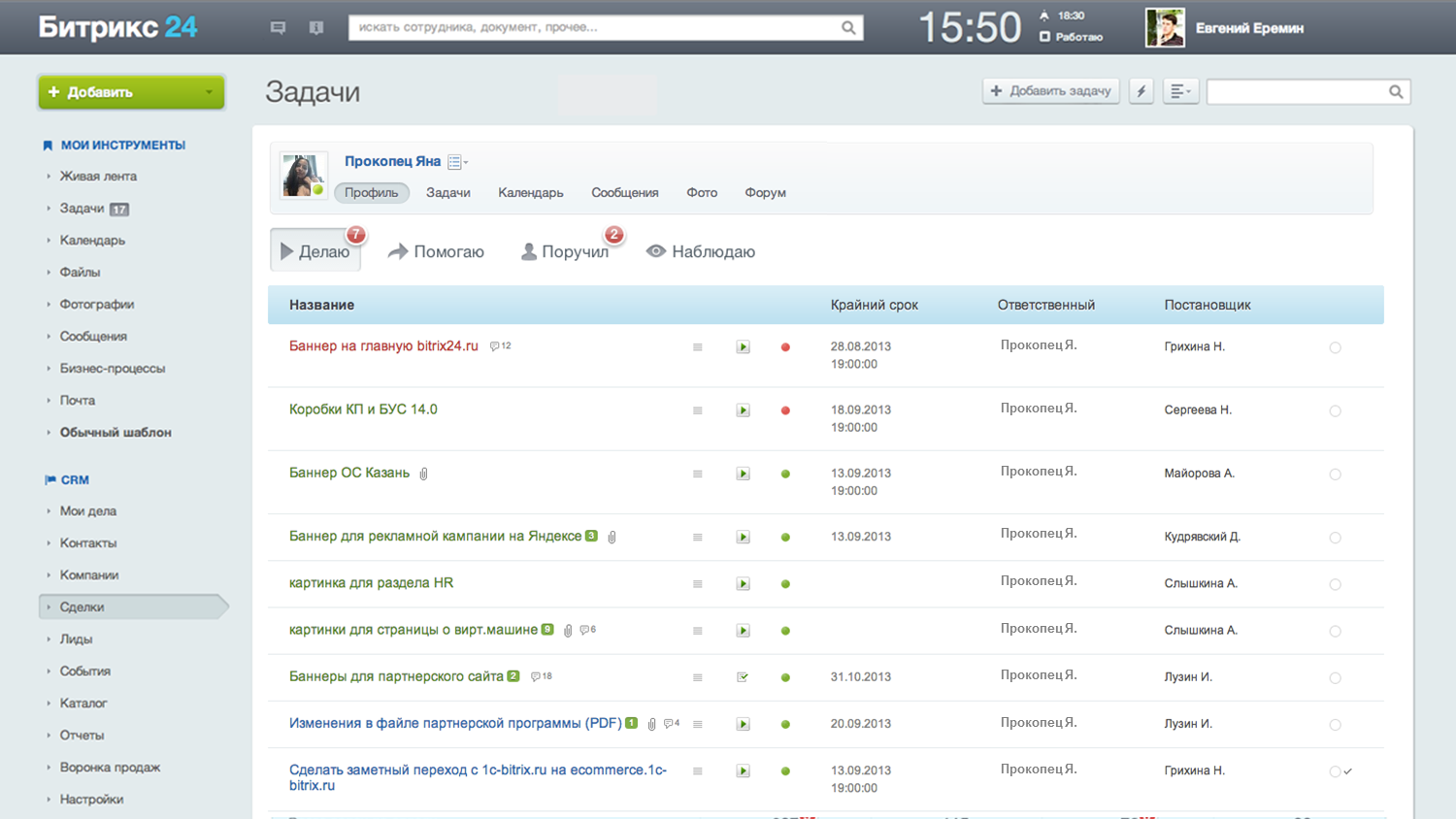This screenshot has width=1456, height=819.
Task: Open row menu for Баннеры для партнерского сайта
Action: [x=697, y=677]
